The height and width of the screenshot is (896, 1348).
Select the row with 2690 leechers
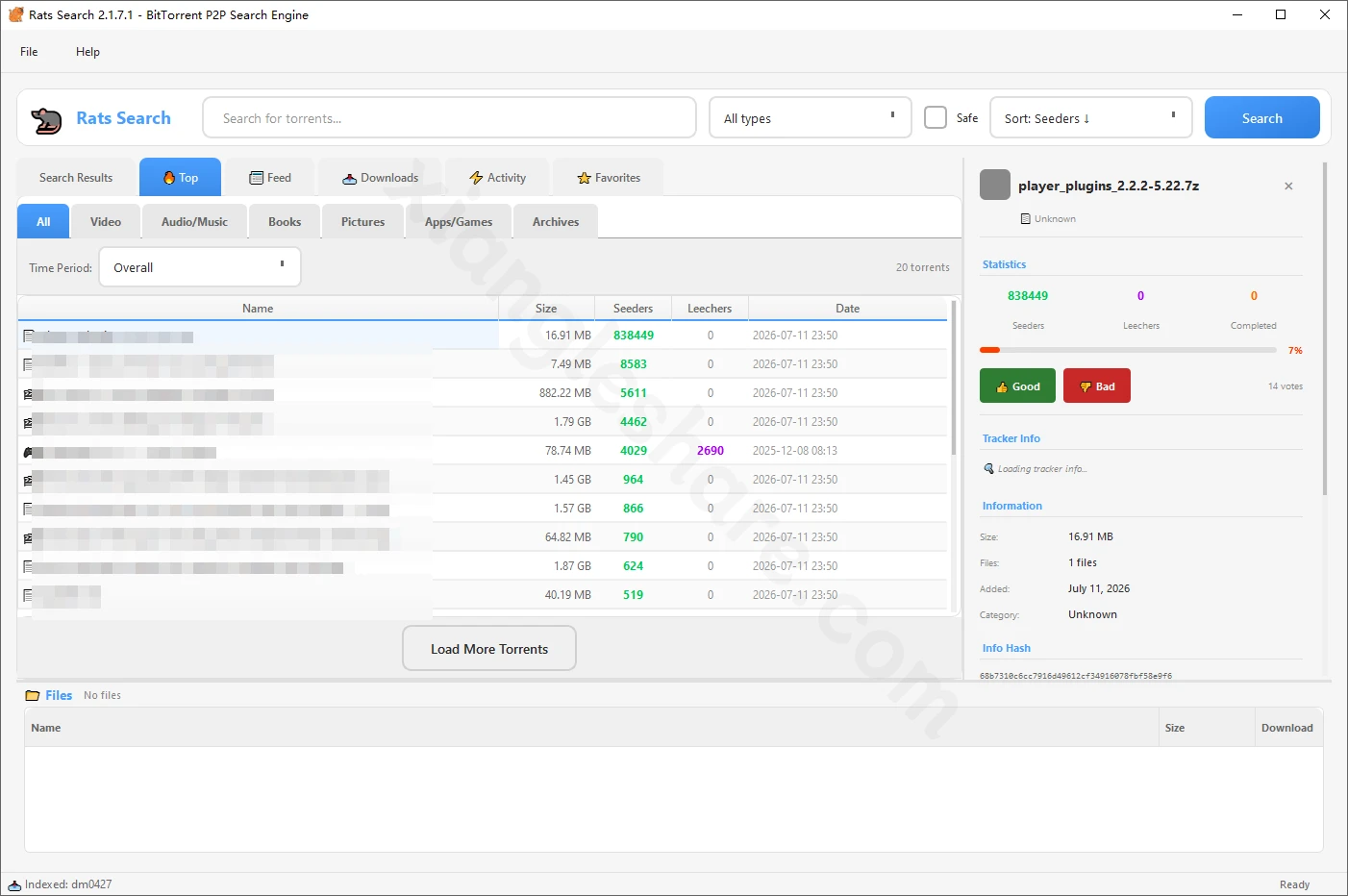483,451
